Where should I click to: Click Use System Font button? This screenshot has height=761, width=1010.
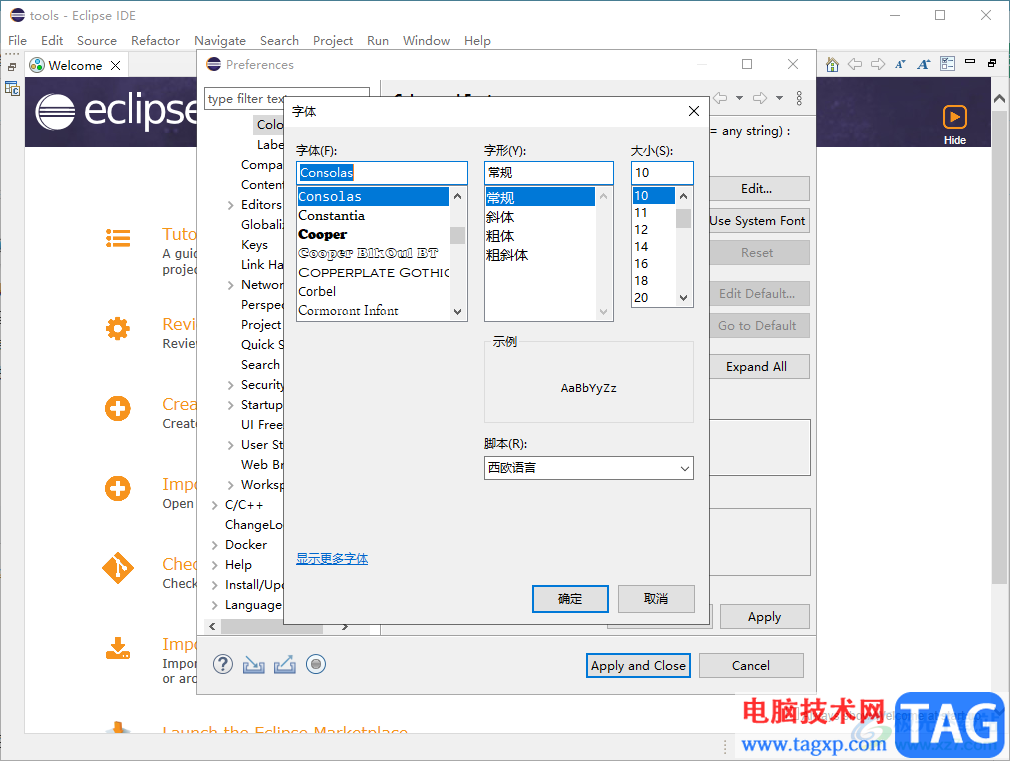pos(758,221)
